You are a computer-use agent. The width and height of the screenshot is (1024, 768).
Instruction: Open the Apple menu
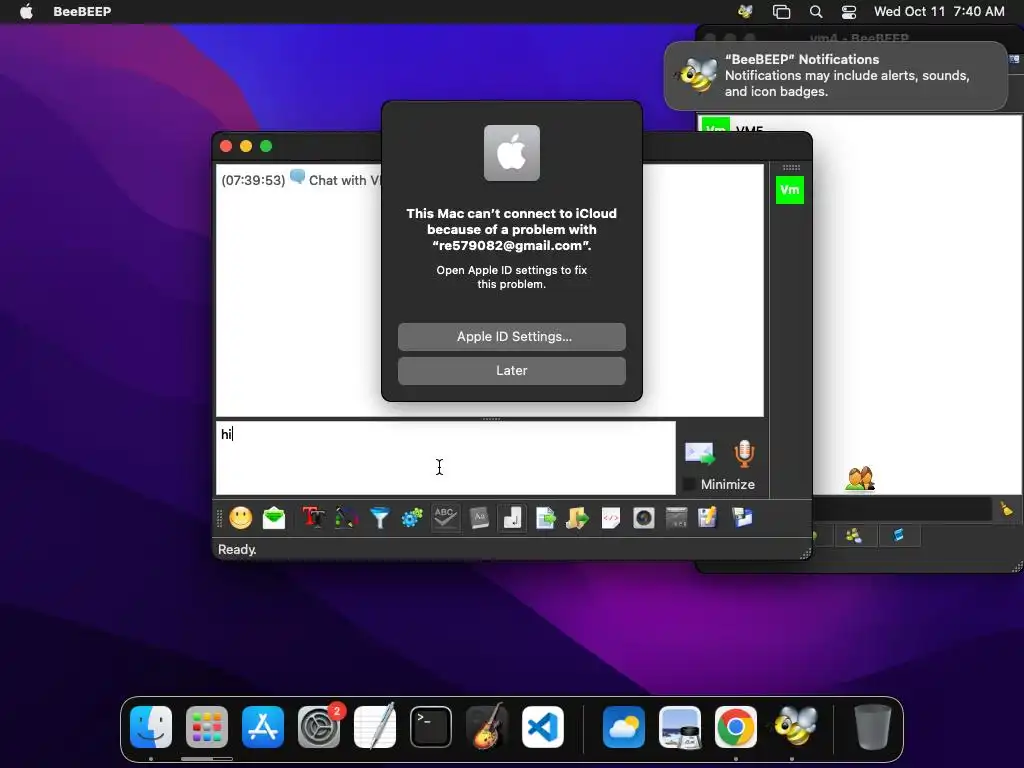click(x=26, y=11)
